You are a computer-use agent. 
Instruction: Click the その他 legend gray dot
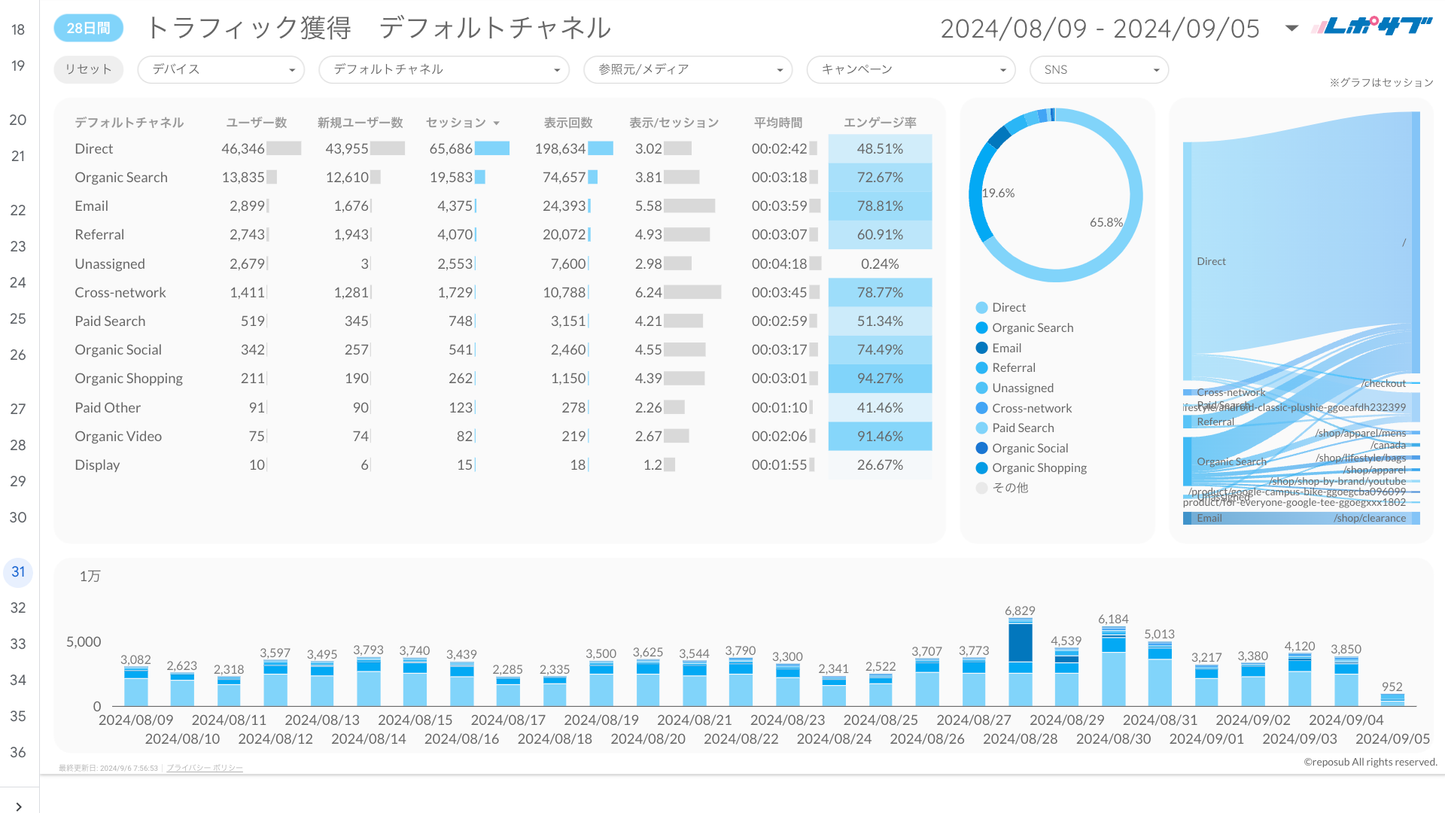(981, 488)
